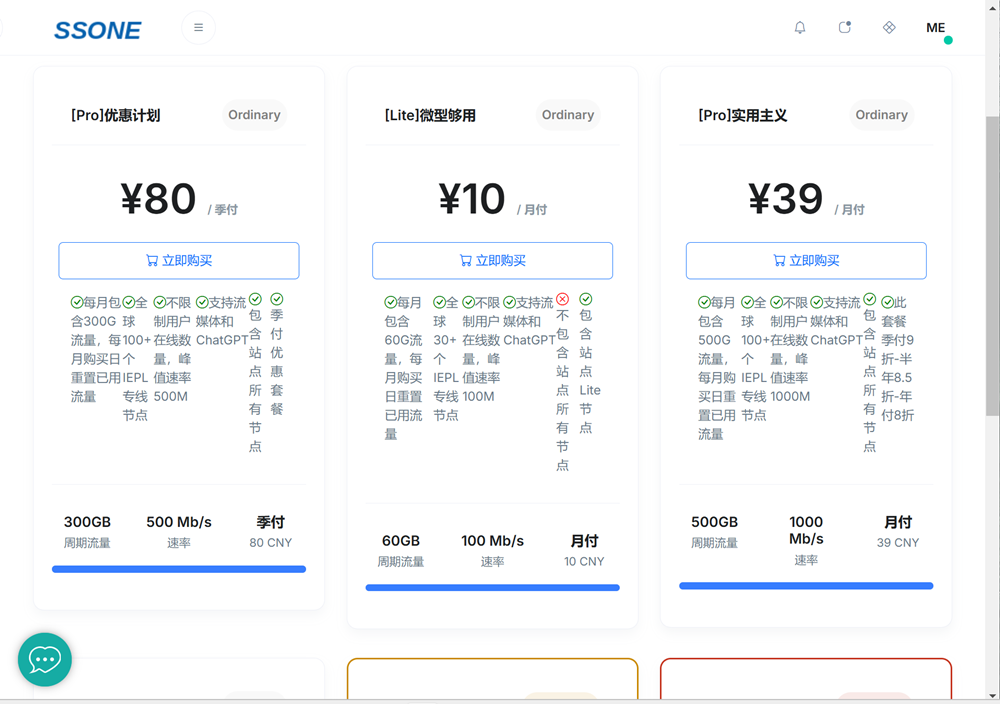
Task: Buy the ¥80 [Pro]优惠计划 plan
Action: 179,261
